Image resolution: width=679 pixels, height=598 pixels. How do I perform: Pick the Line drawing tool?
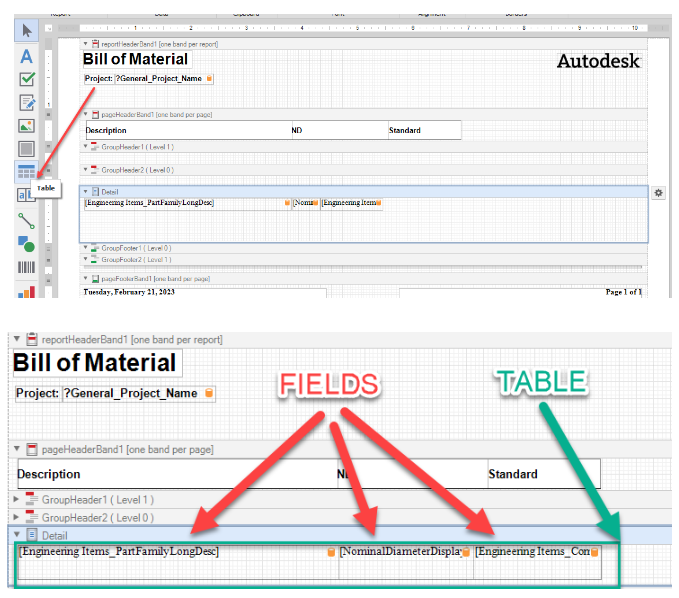click(27, 219)
